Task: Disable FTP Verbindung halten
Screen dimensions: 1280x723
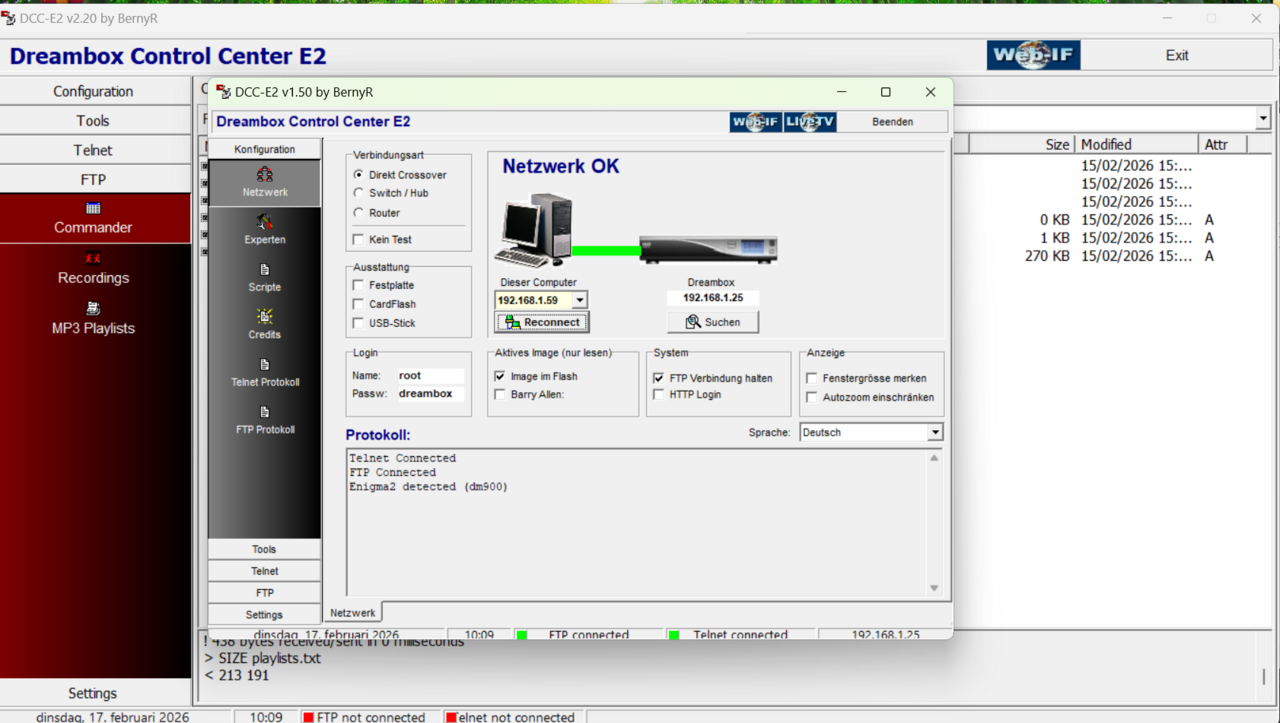Action: [x=657, y=378]
